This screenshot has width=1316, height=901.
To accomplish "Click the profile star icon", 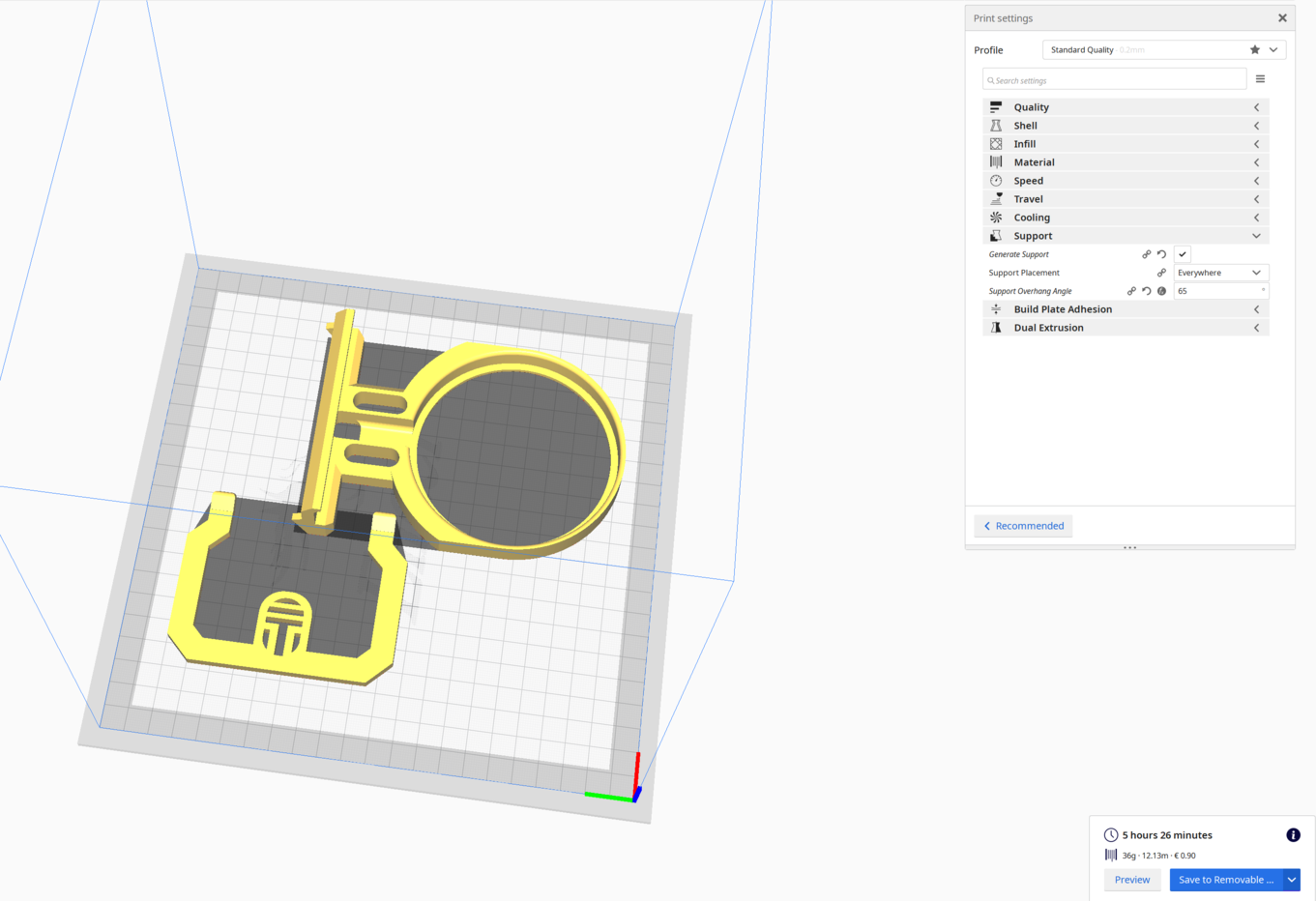I will pyautogui.click(x=1255, y=49).
